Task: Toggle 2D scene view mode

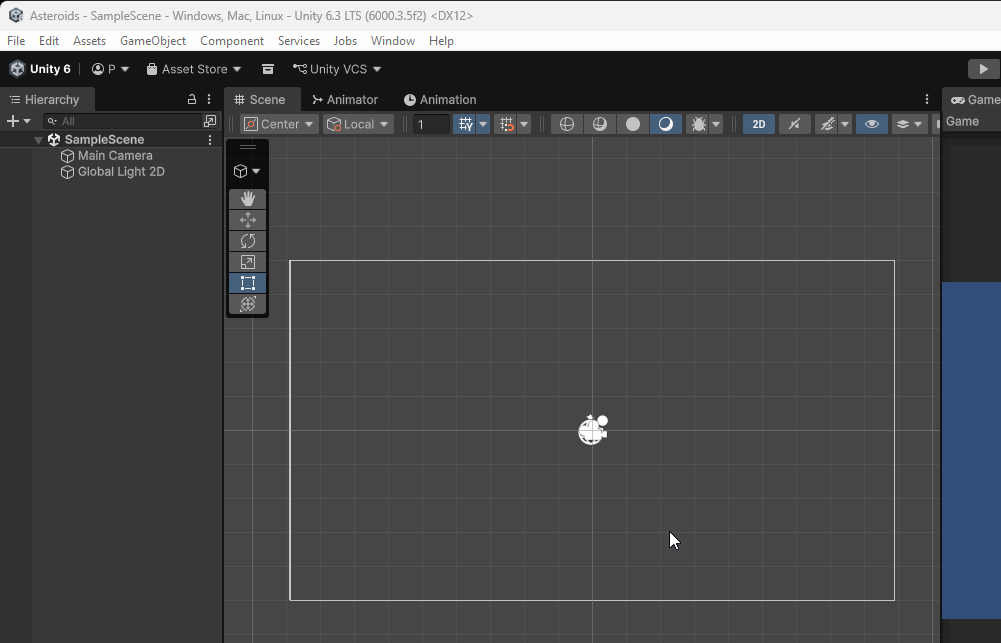Action: (759, 124)
